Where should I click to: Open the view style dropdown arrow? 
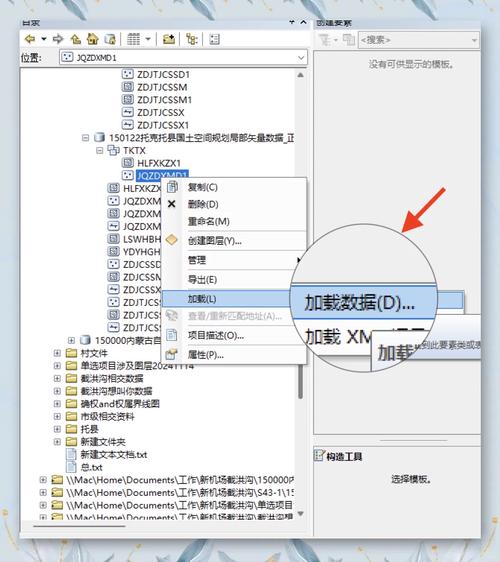[148, 39]
